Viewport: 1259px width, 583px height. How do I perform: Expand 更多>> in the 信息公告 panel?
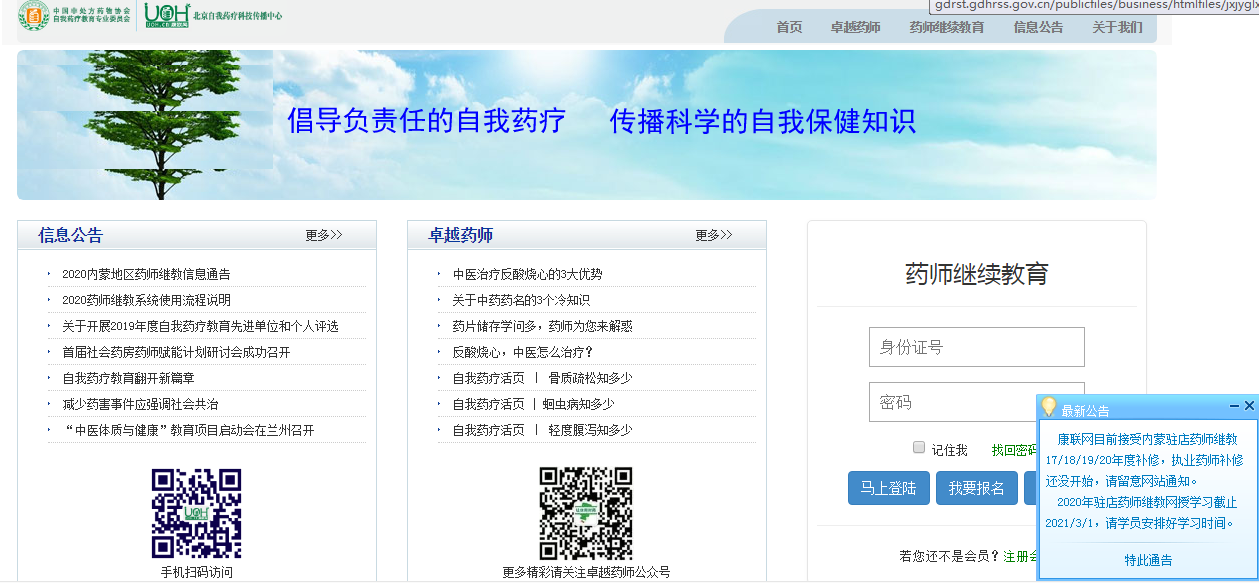(324, 235)
